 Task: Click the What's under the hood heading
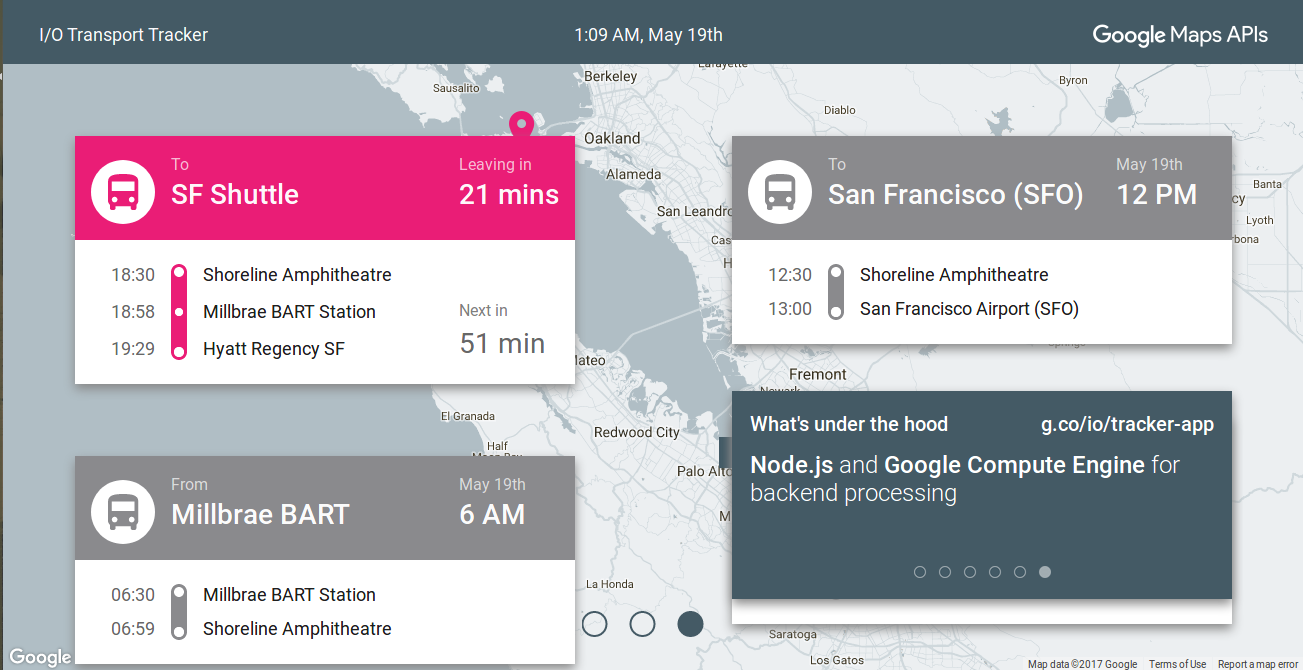coord(849,424)
